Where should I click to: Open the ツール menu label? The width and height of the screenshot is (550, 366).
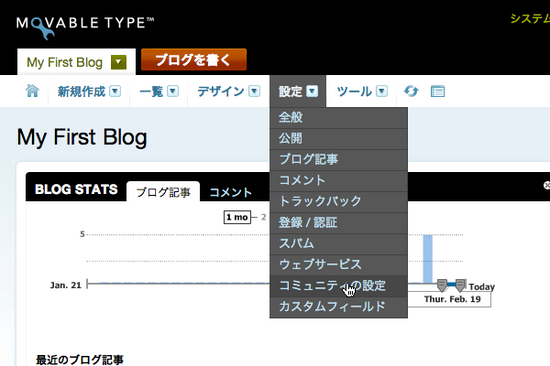coord(354,92)
